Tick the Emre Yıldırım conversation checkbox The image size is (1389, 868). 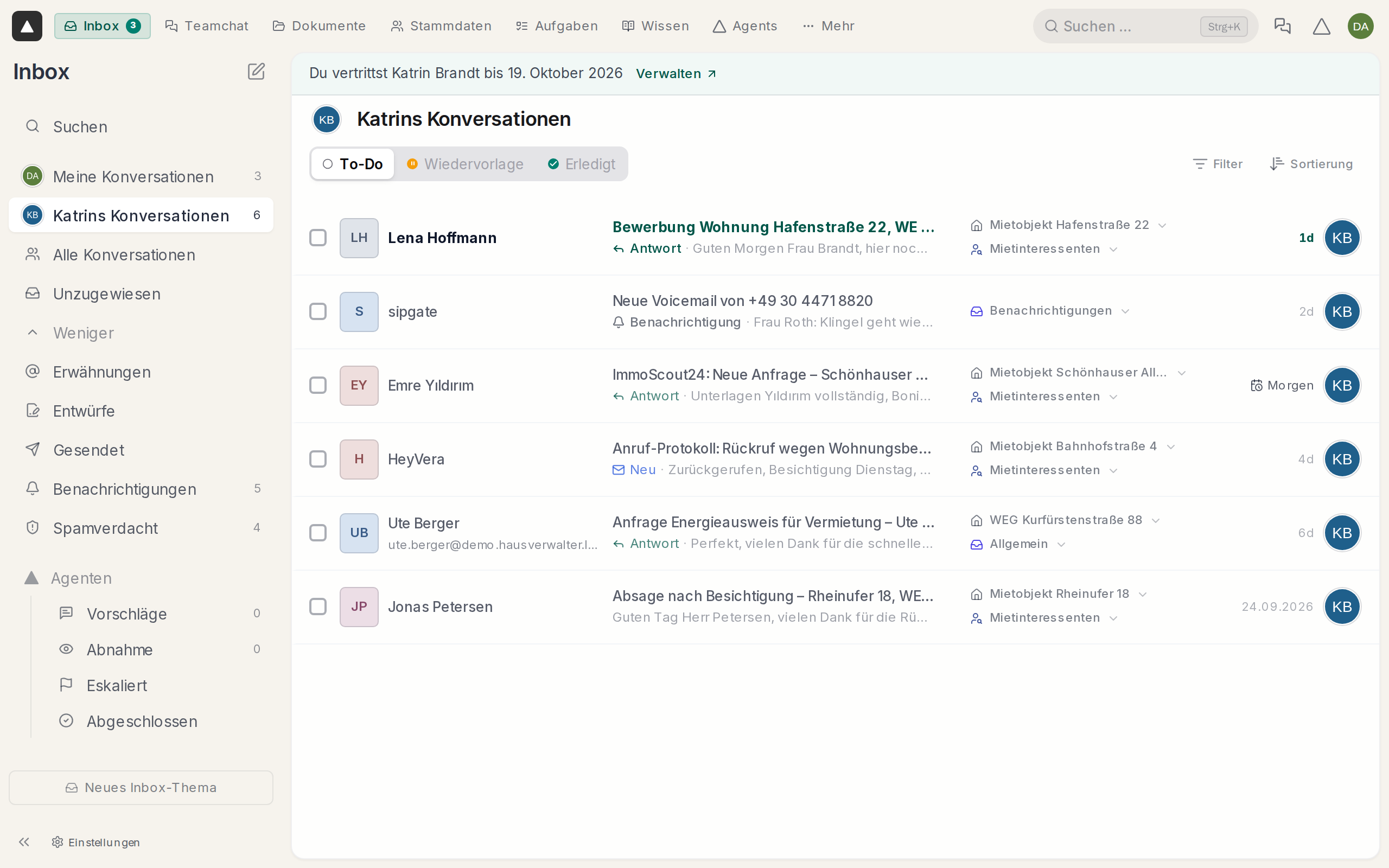tap(318, 385)
